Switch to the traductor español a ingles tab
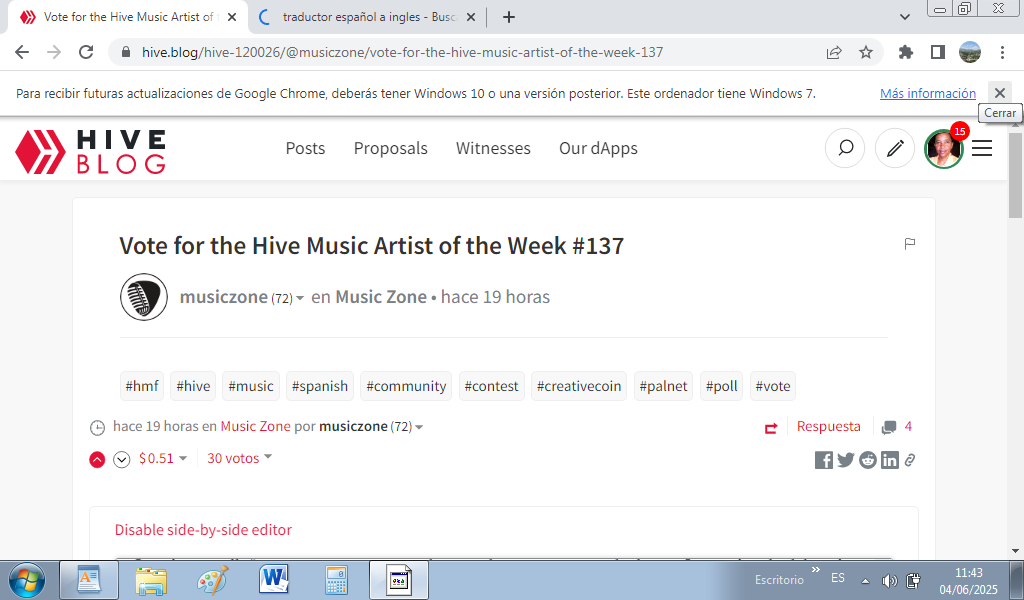This screenshot has width=1024, height=600. (369, 17)
